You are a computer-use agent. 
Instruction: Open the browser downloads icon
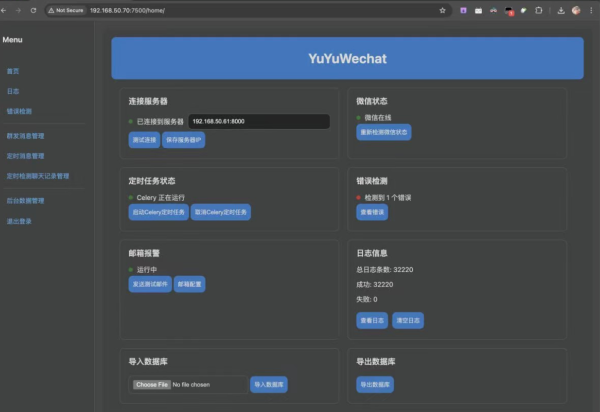[x=561, y=10]
